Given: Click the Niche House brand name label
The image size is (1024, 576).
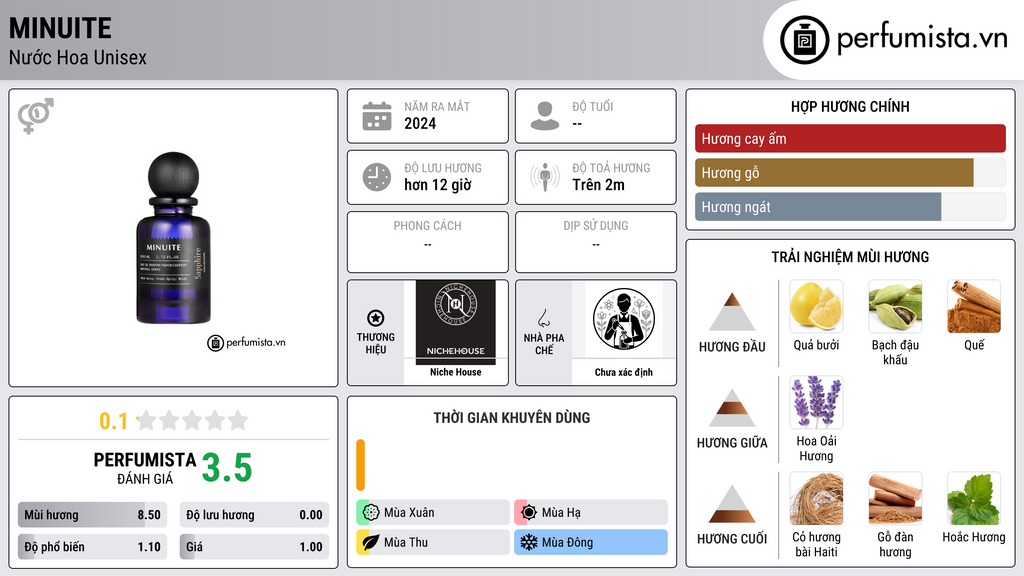Looking at the screenshot, I should [455, 372].
